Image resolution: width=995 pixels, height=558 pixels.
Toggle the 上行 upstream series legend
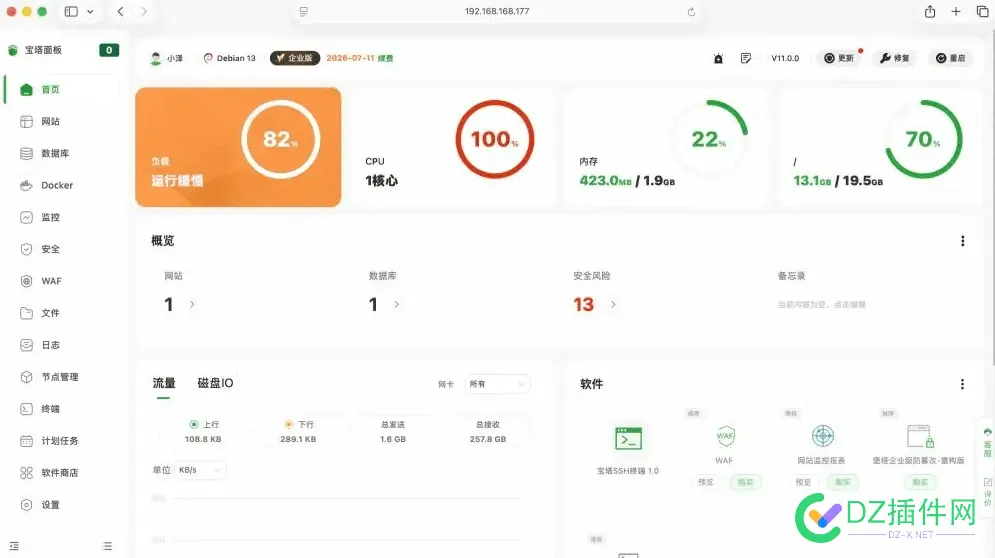(x=203, y=424)
